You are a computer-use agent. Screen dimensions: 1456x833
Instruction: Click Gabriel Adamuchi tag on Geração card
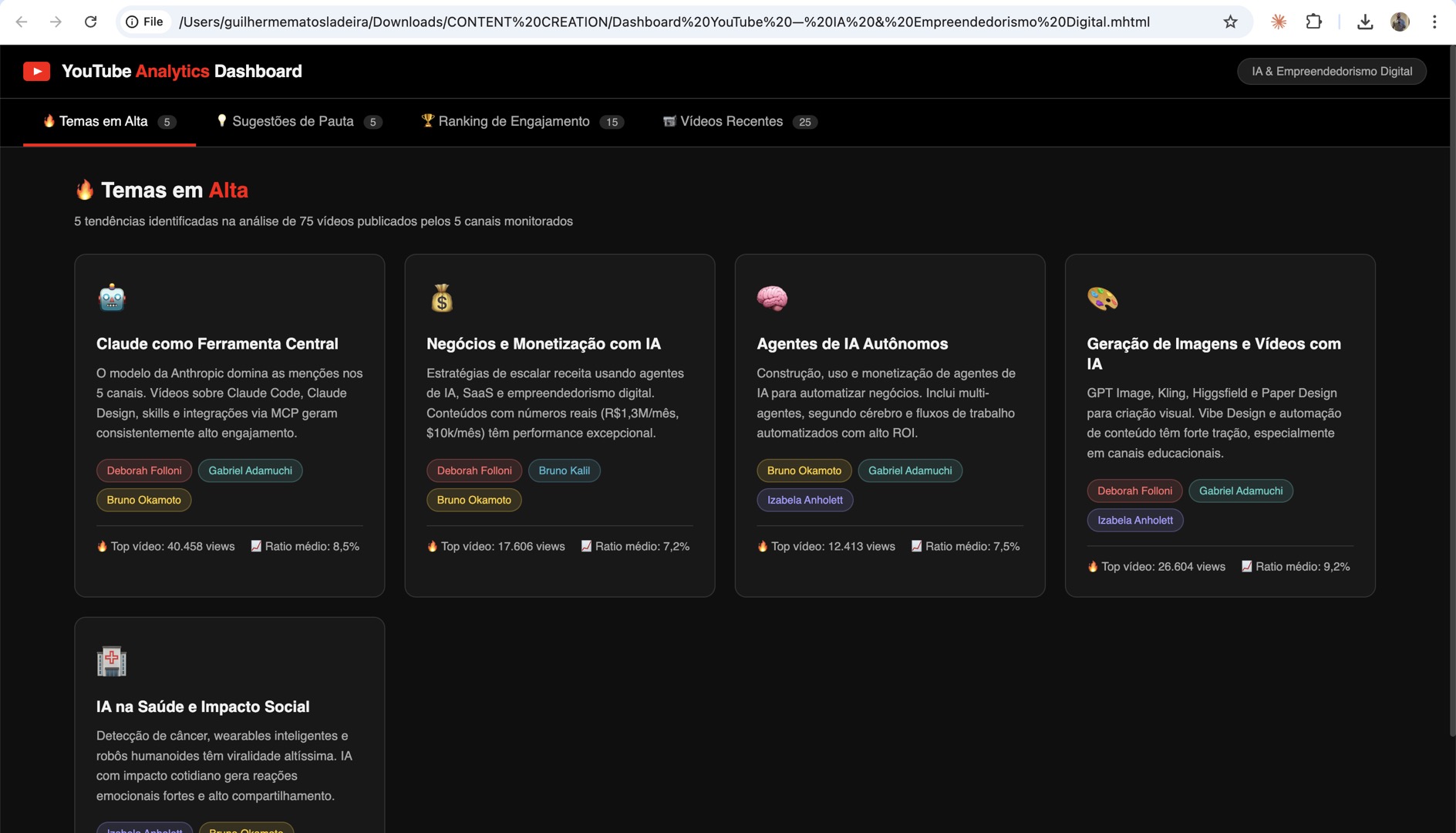[x=1241, y=491]
